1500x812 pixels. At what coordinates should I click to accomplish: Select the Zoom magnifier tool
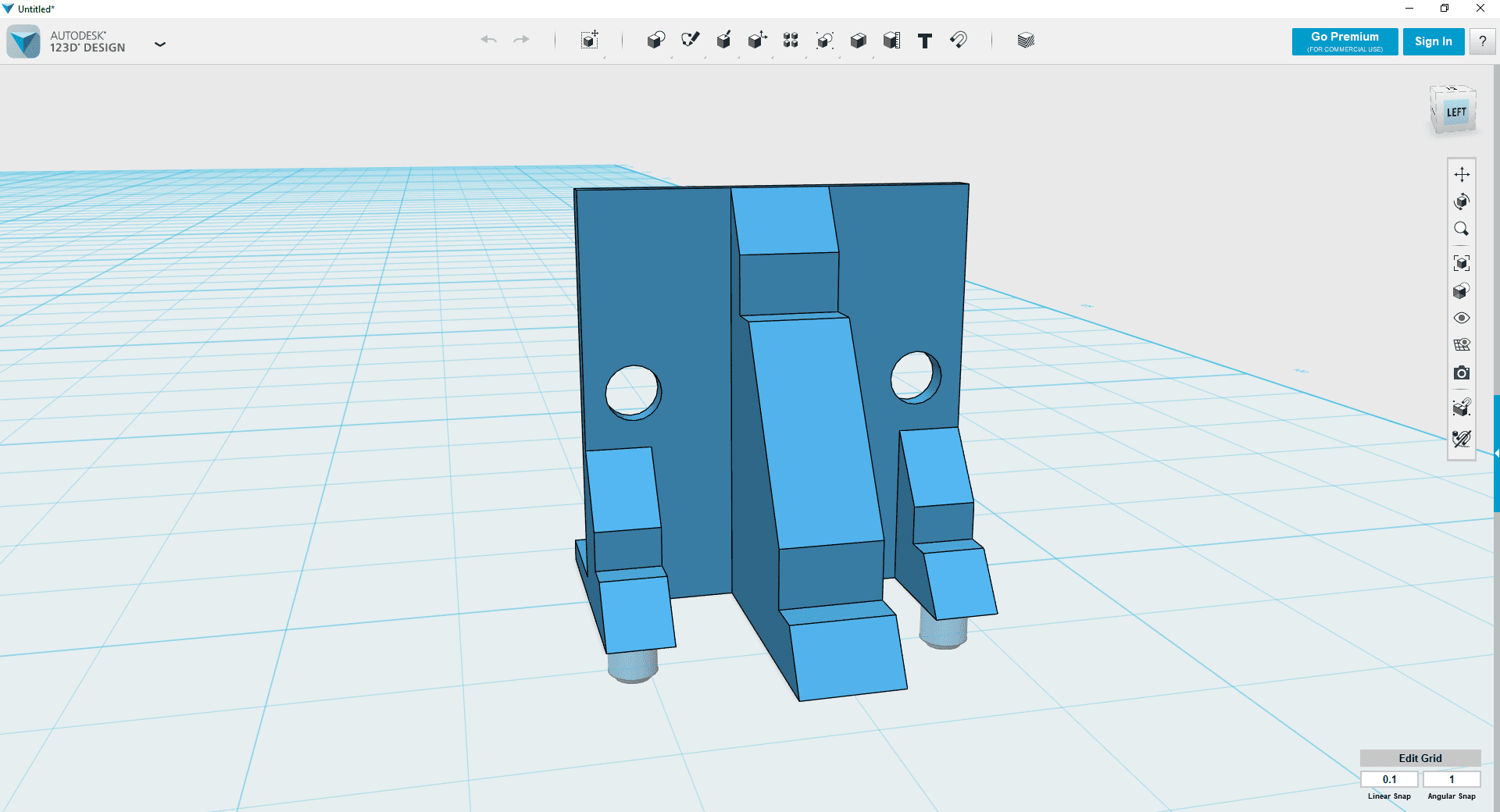pos(1462,229)
